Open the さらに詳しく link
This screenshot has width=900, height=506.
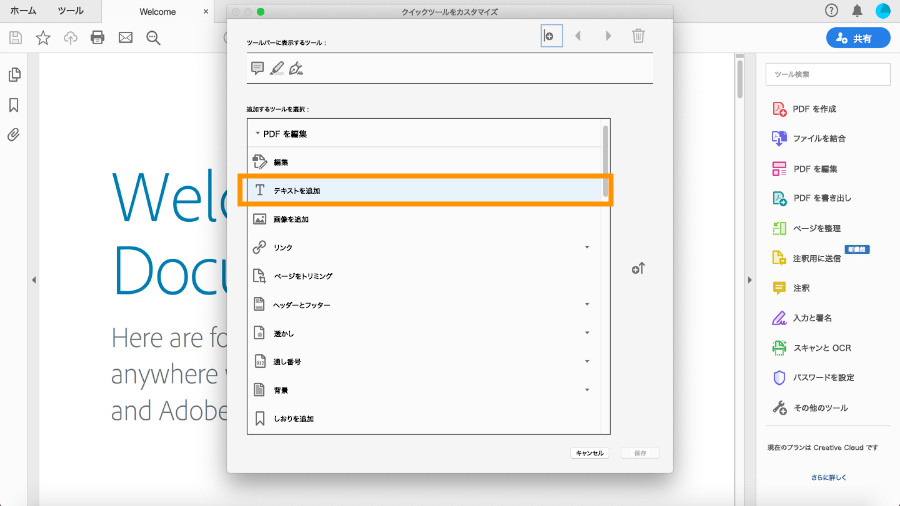pyautogui.click(x=828, y=477)
